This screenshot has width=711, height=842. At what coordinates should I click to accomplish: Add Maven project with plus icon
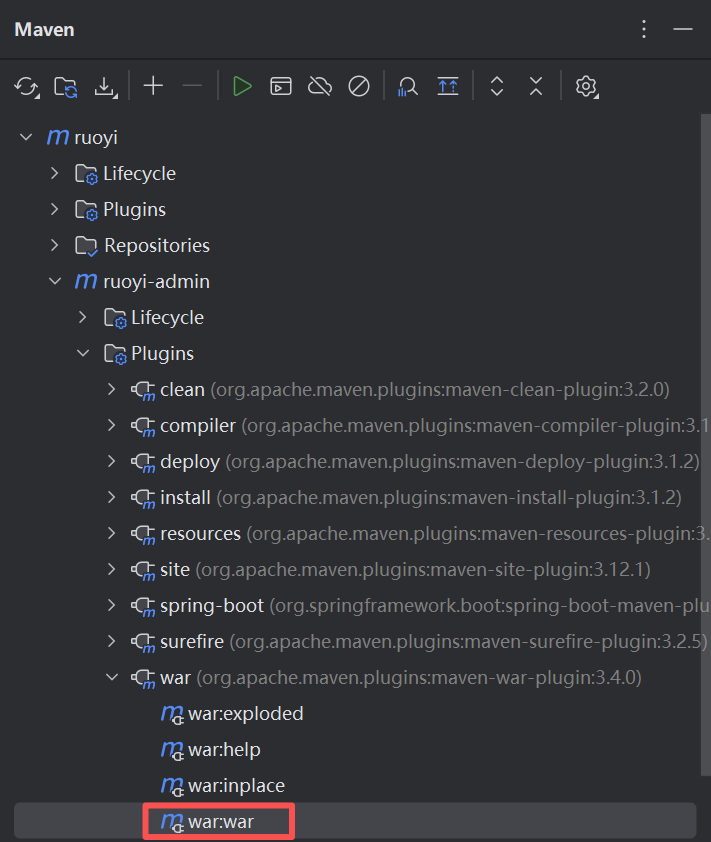(x=153, y=86)
